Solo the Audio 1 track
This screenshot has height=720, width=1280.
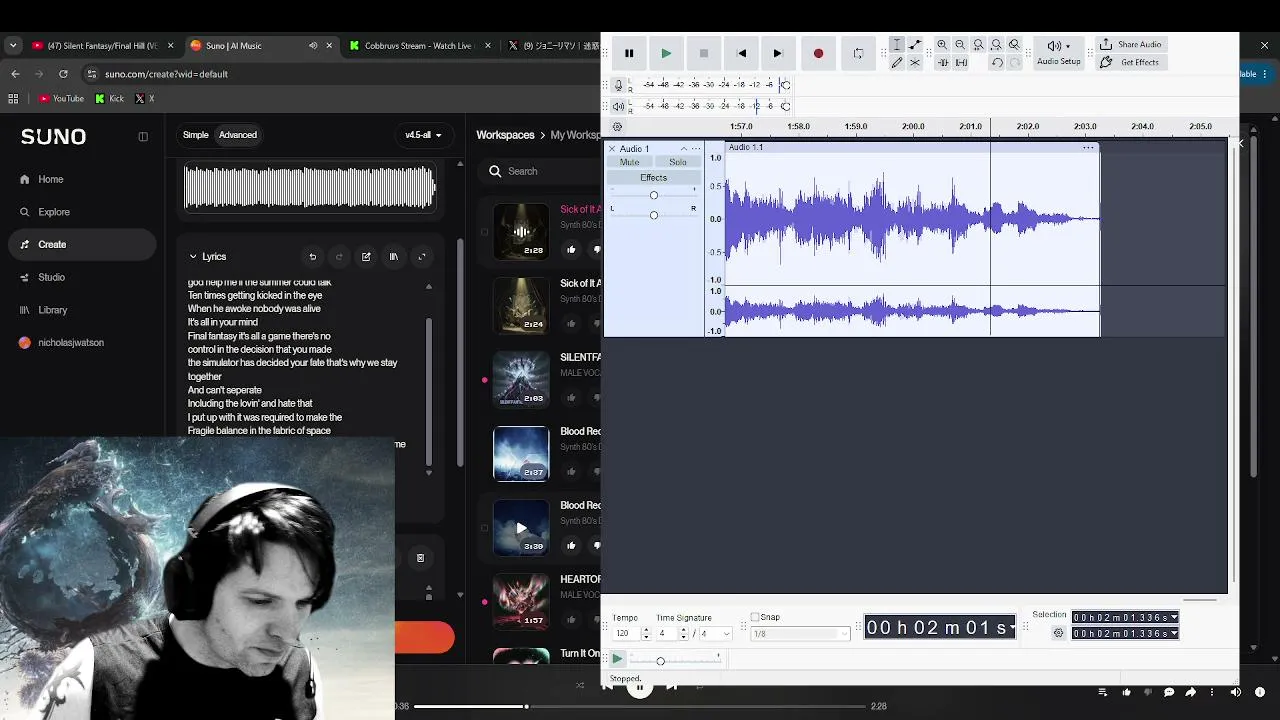point(678,162)
